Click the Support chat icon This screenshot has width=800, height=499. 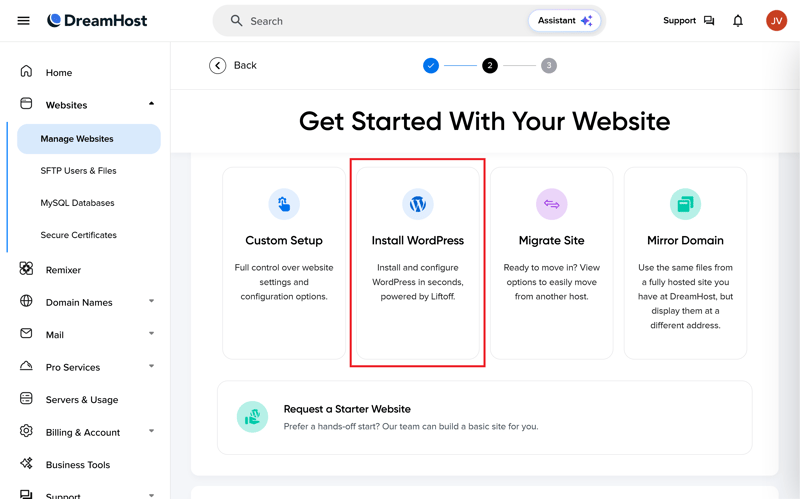point(709,20)
